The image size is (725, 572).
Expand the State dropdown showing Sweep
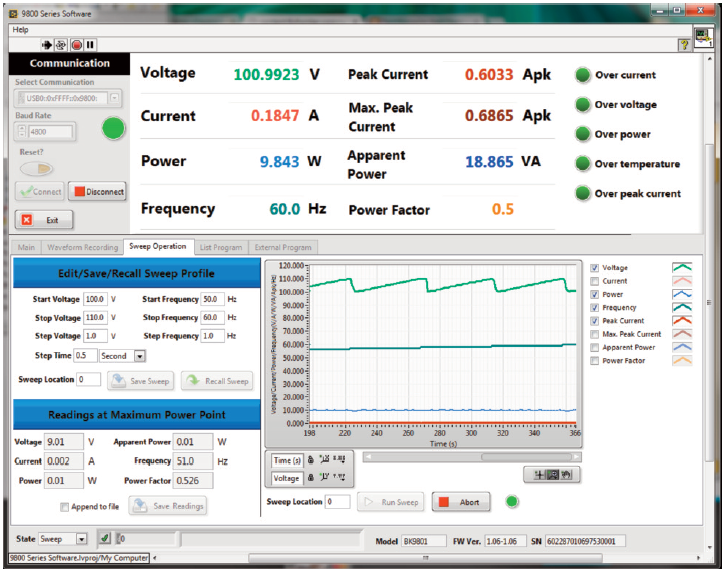click(x=81, y=540)
